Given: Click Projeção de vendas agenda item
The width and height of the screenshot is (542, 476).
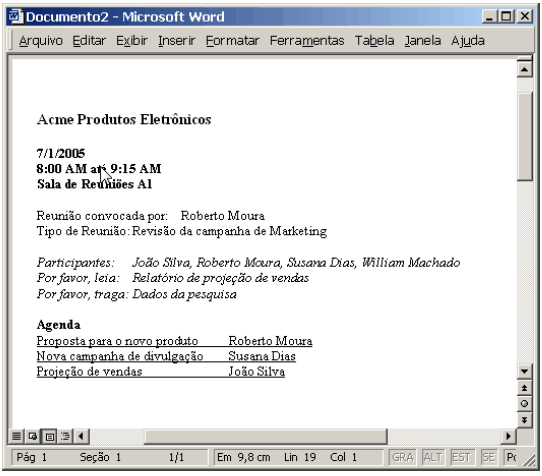Looking at the screenshot, I should pos(89,372).
